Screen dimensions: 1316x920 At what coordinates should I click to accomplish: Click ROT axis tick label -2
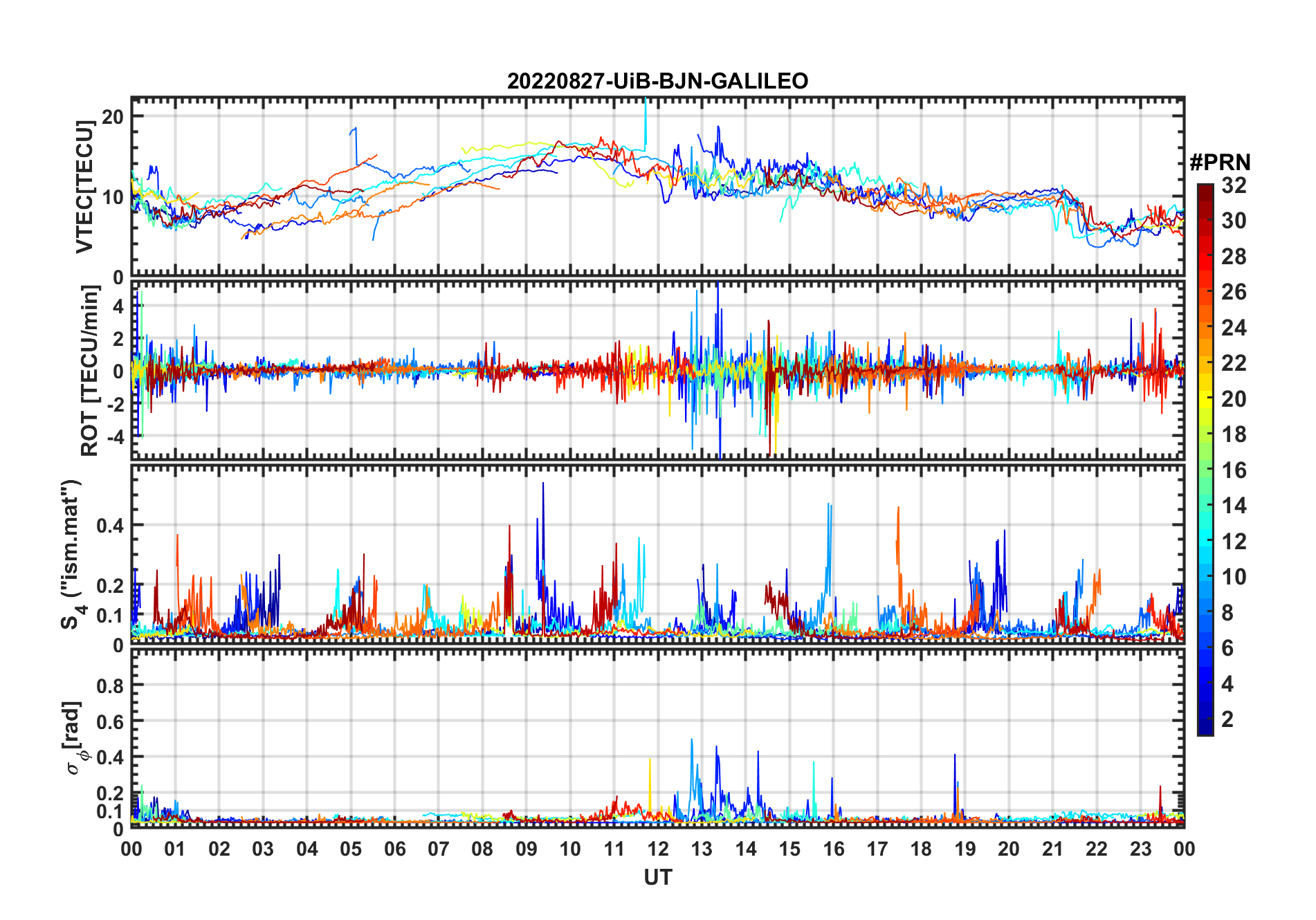click(116, 405)
